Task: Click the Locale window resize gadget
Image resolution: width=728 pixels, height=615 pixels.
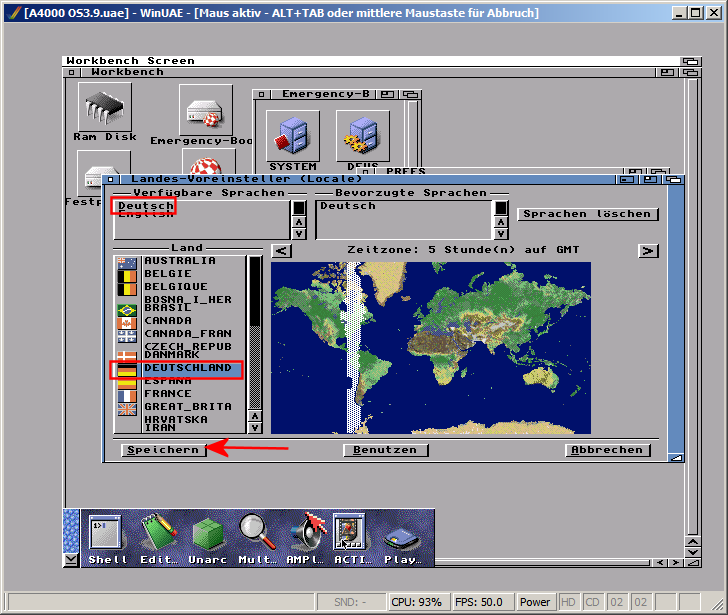Action: 676,458
